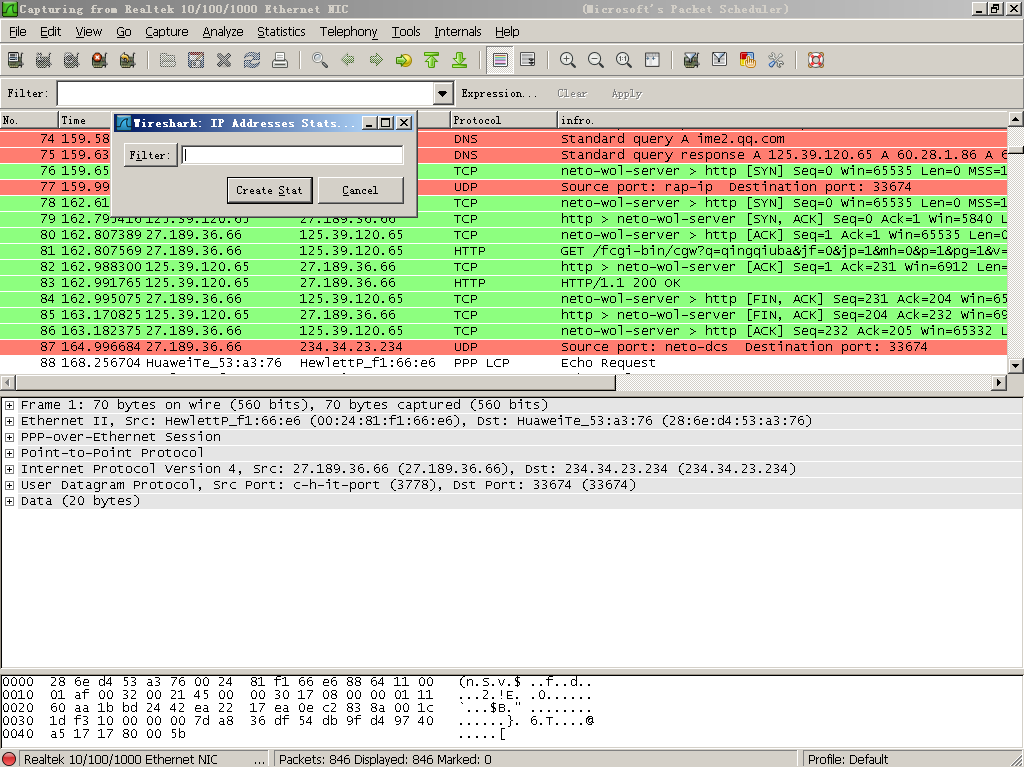This screenshot has height=768, width=1024.
Task: Open the filter Expression... builder
Action: pyautogui.click(x=499, y=93)
